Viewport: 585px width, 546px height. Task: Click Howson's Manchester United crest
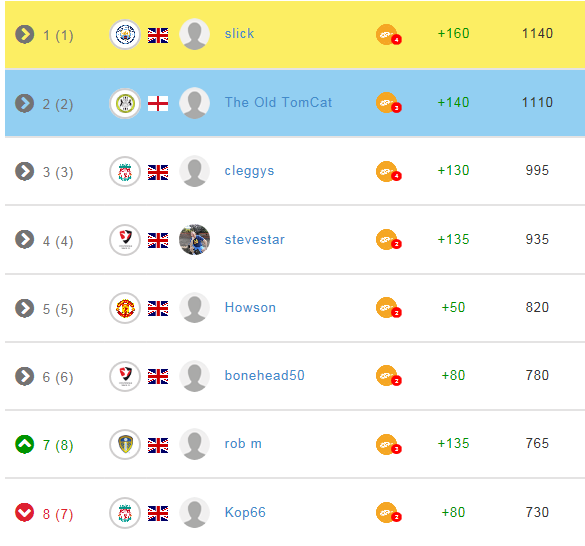click(125, 308)
